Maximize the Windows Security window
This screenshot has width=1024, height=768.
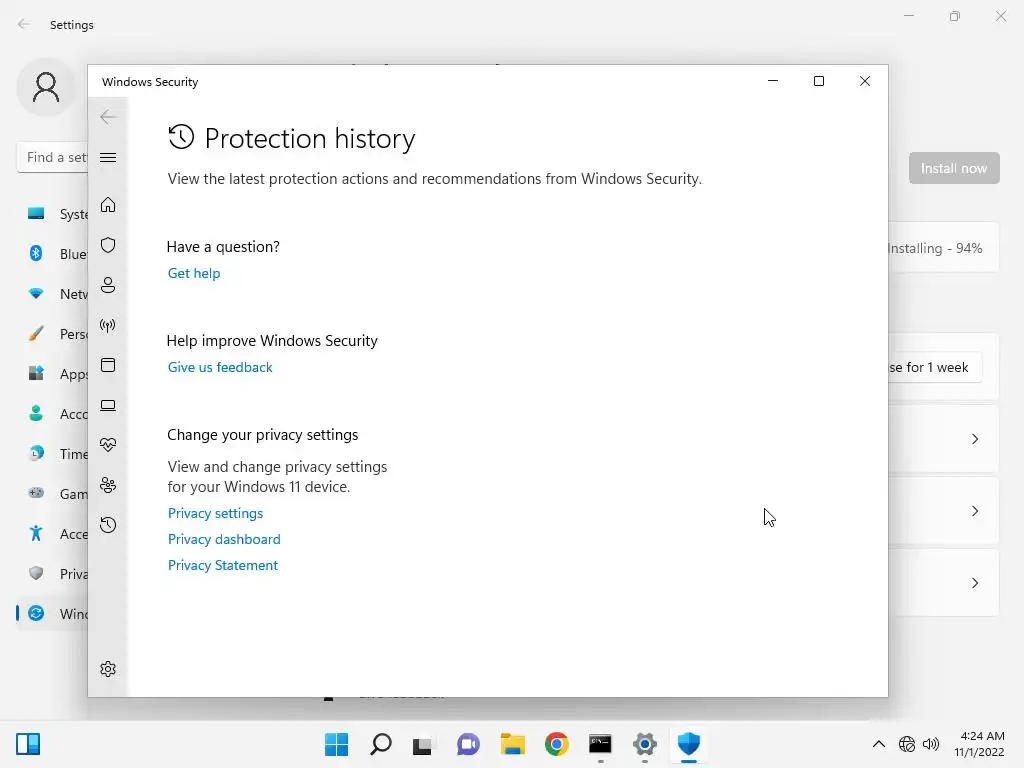tap(818, 81)
